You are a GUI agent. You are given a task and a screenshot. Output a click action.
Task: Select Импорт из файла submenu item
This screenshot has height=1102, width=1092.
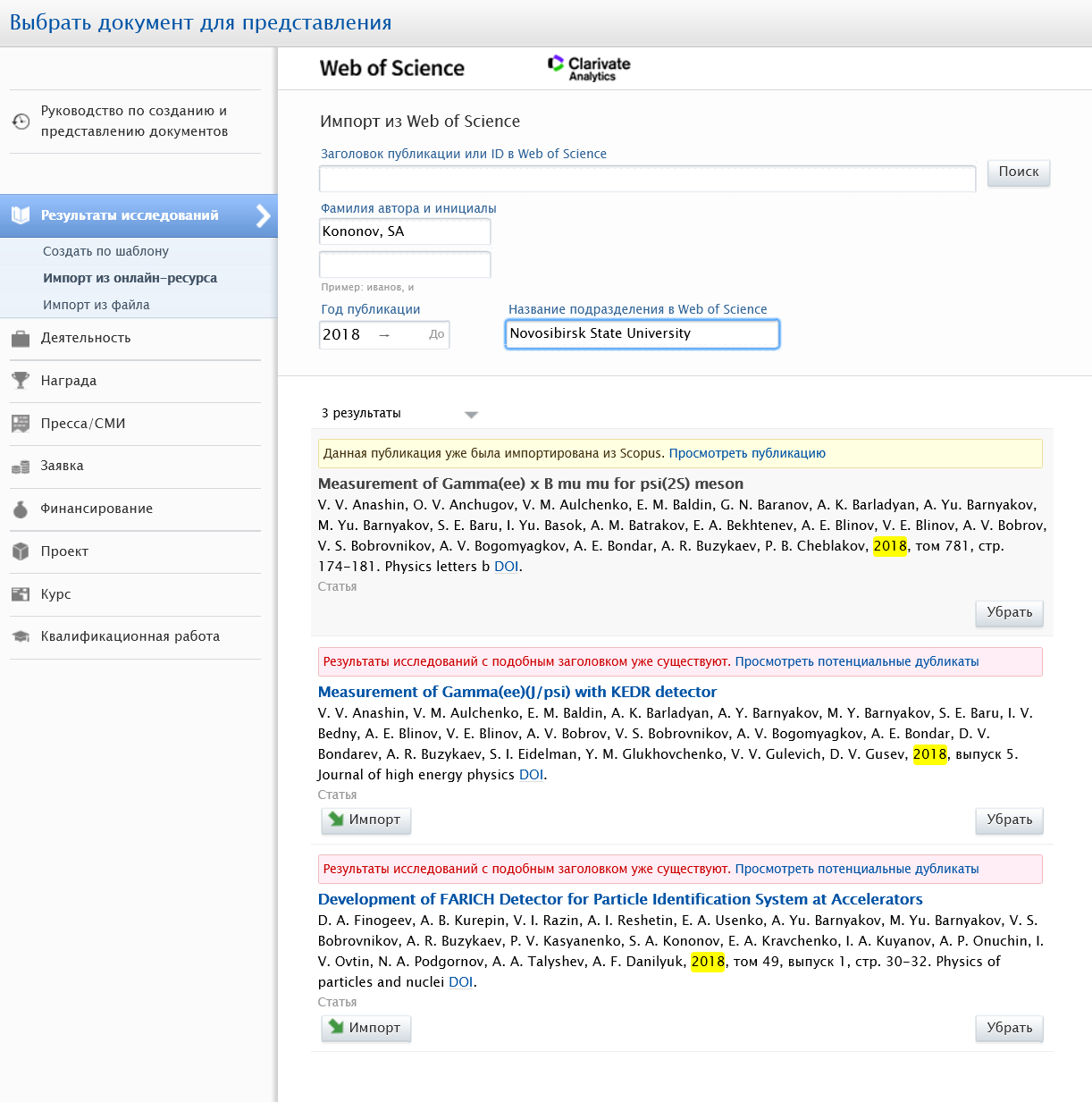tap(96, 305)
